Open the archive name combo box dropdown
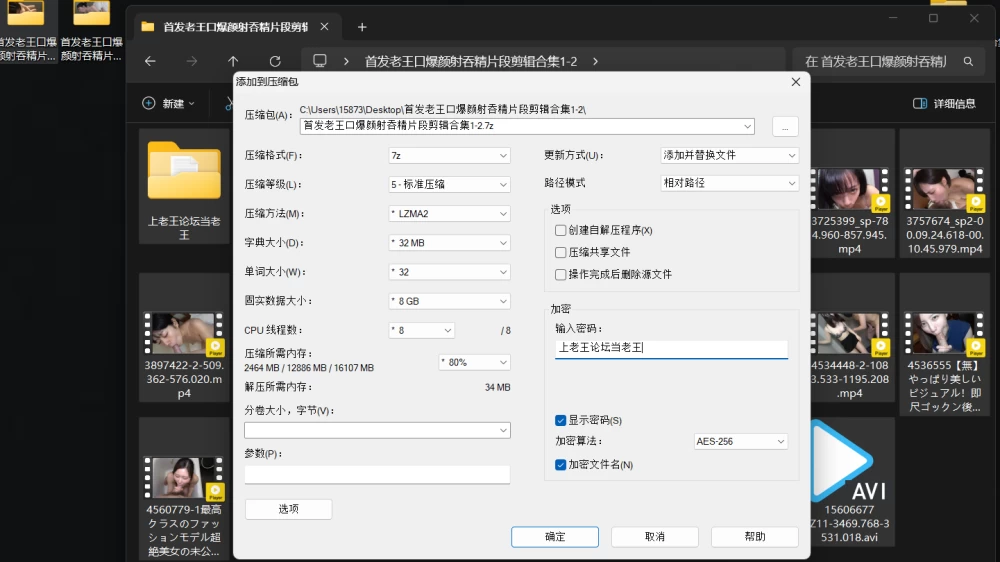This screenshot has width=1000, height=562. (x=747, y=126)
